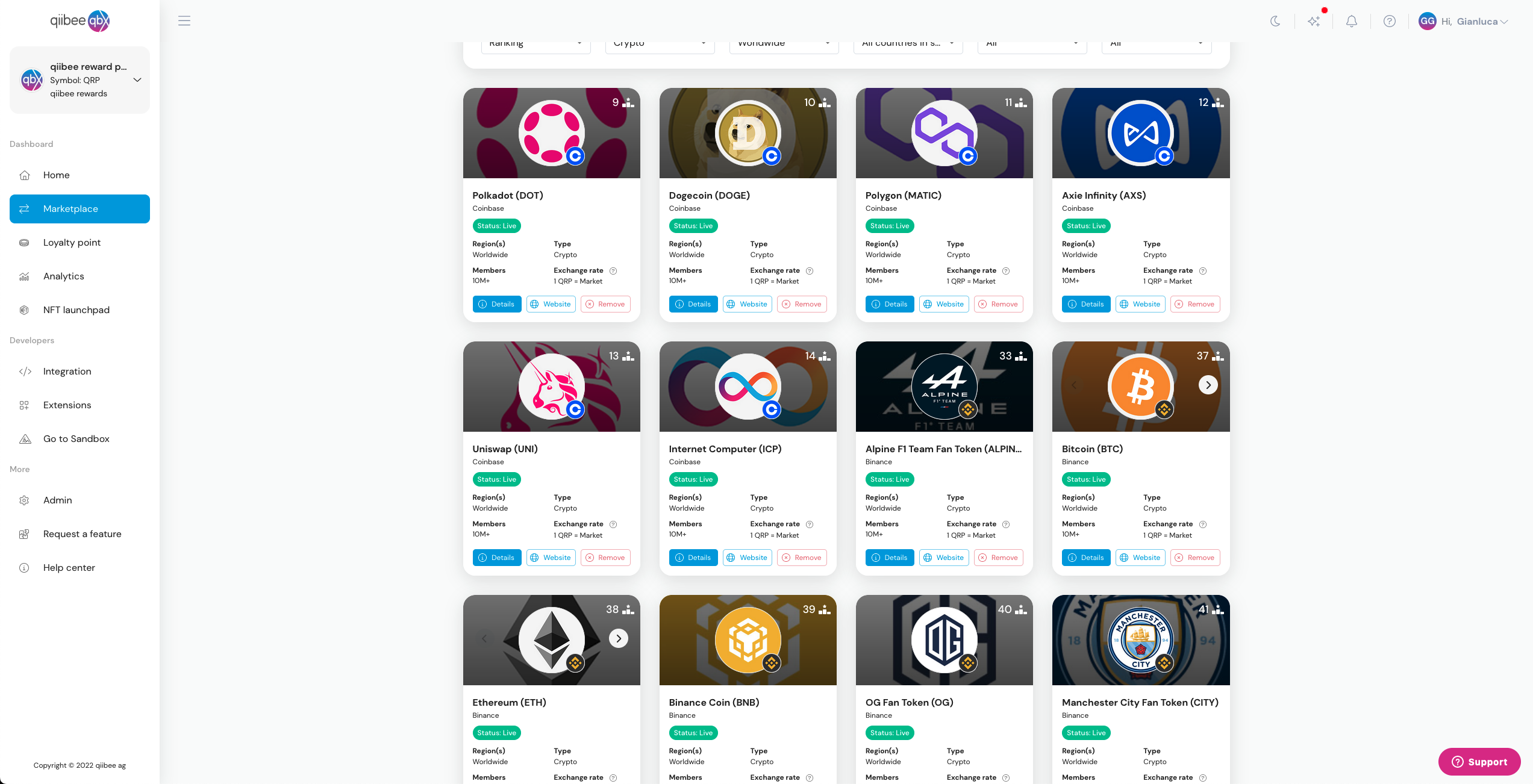This screenshot has width=1533, height=784.
Task: Click Polygon exchange rate info icon
Action: click(1005, 271)
